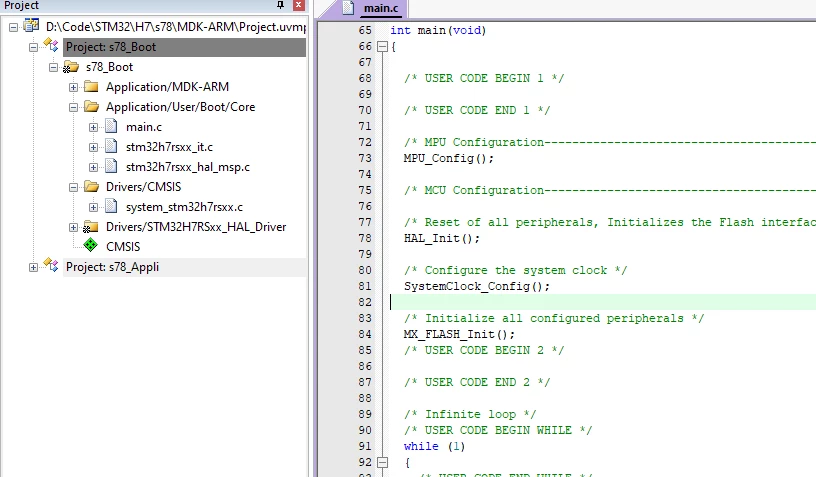Place cursor on MX_FLASH_Init line 84
The height and width of the screenshot is (477, 816).
tap(459, 334)
